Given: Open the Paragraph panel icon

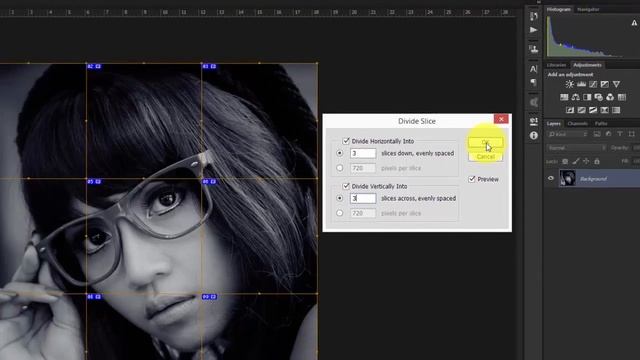Looking at the screenshot, I should [x=533, y=83].
